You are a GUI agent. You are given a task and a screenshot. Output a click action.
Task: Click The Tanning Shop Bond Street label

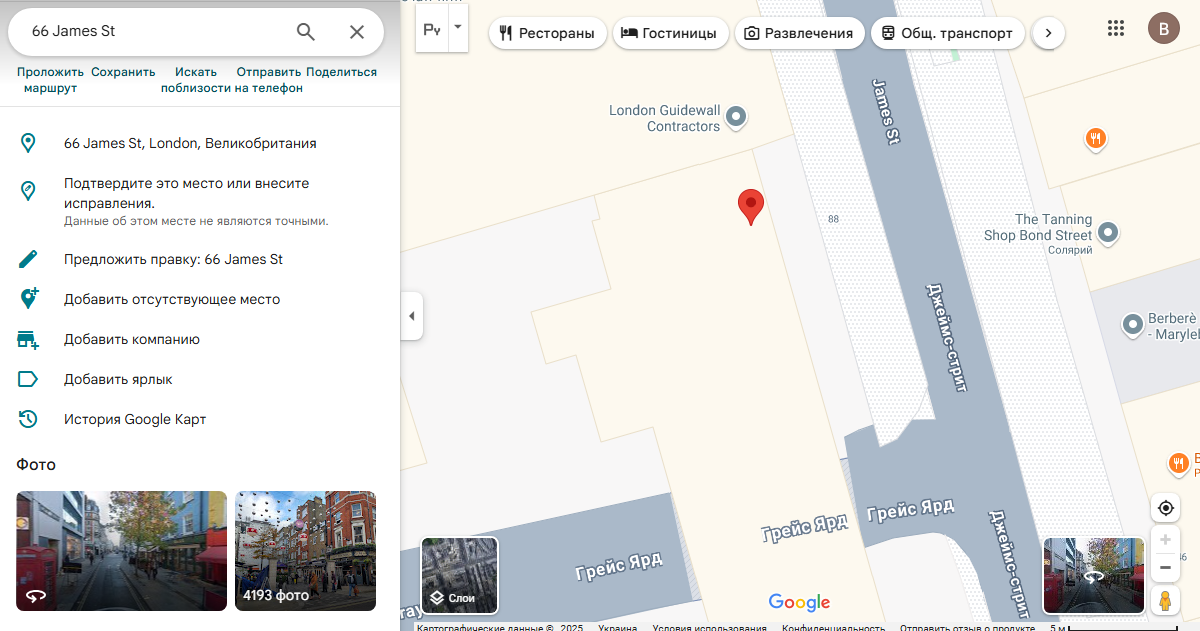[x=1038, y=227]
